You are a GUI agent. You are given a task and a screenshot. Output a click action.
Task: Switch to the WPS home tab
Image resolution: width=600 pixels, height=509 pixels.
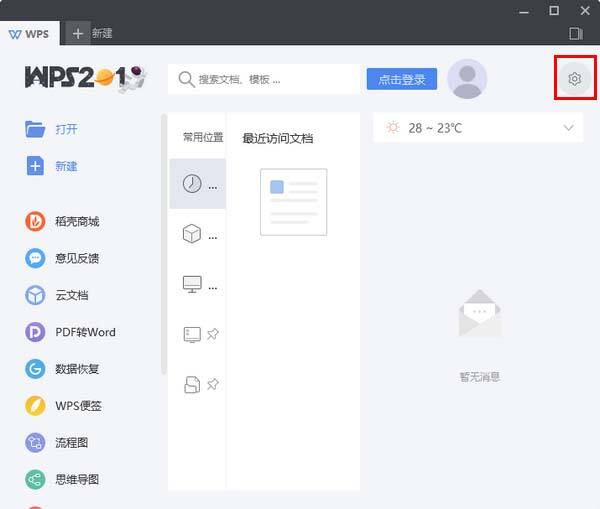click(30, 33)
